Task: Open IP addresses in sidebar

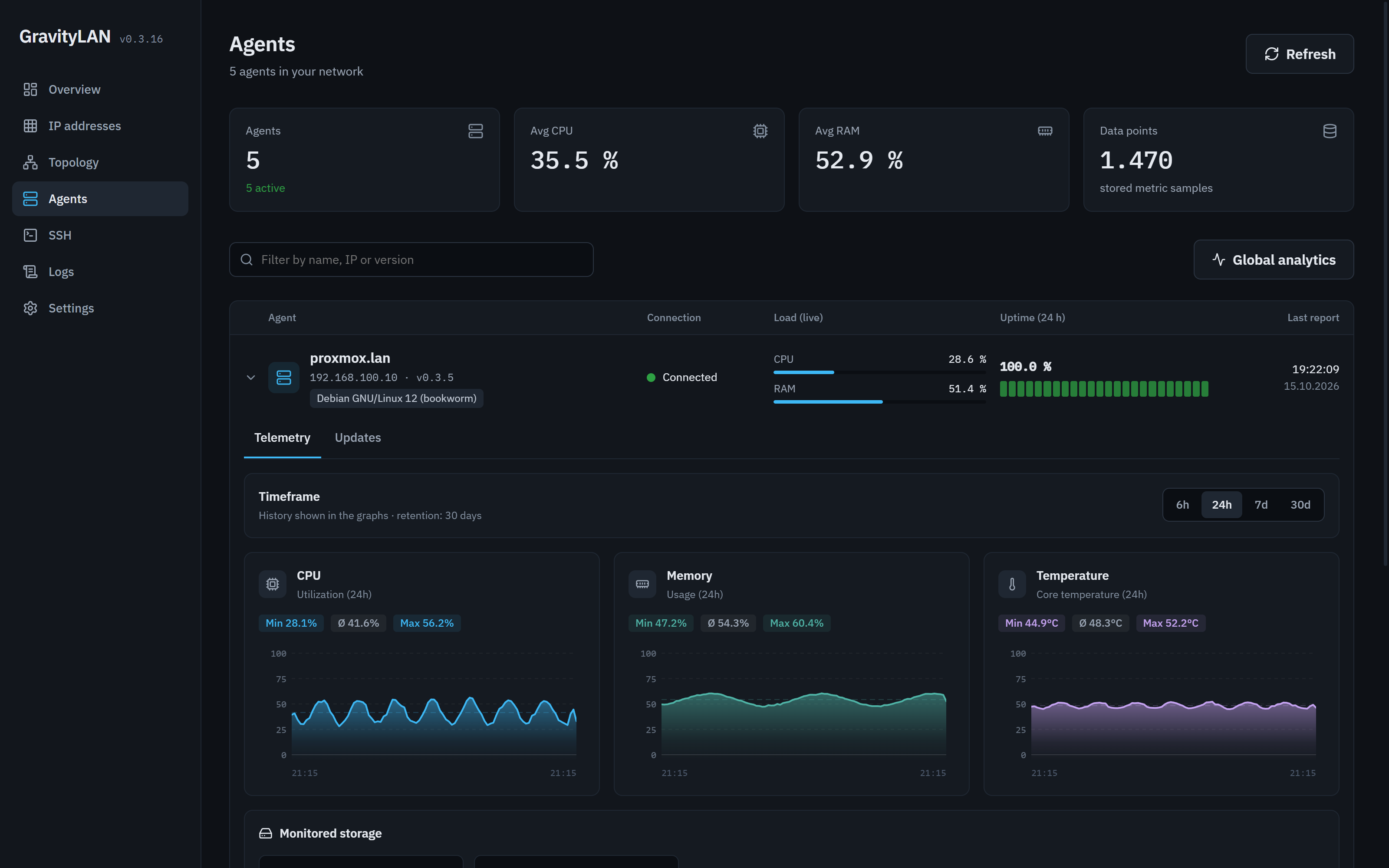Action: click(x=100, y=126)
